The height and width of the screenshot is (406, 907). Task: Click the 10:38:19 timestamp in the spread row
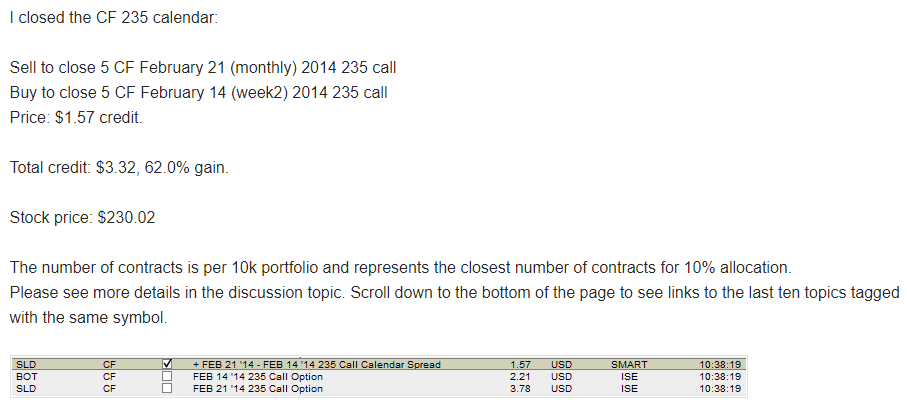pos(720,364)
